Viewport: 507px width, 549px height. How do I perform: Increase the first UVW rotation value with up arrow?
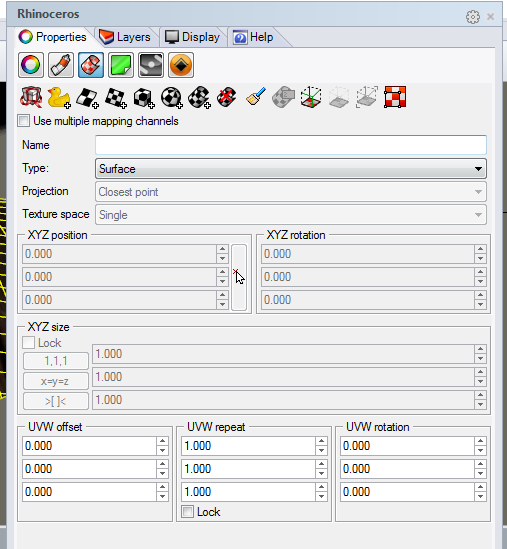click(x=480, y=441)
